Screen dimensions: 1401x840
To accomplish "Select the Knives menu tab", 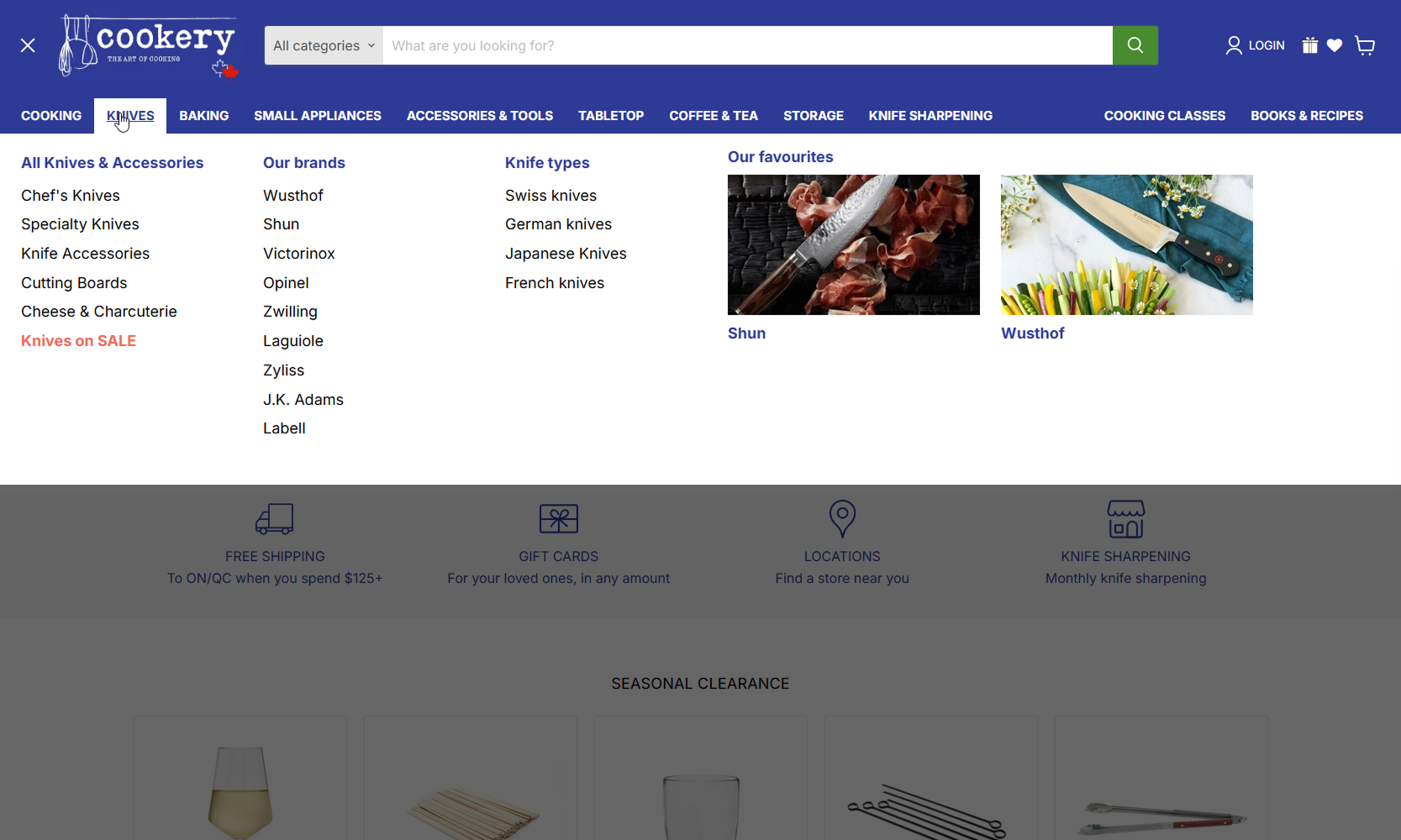I will point(130,116).
